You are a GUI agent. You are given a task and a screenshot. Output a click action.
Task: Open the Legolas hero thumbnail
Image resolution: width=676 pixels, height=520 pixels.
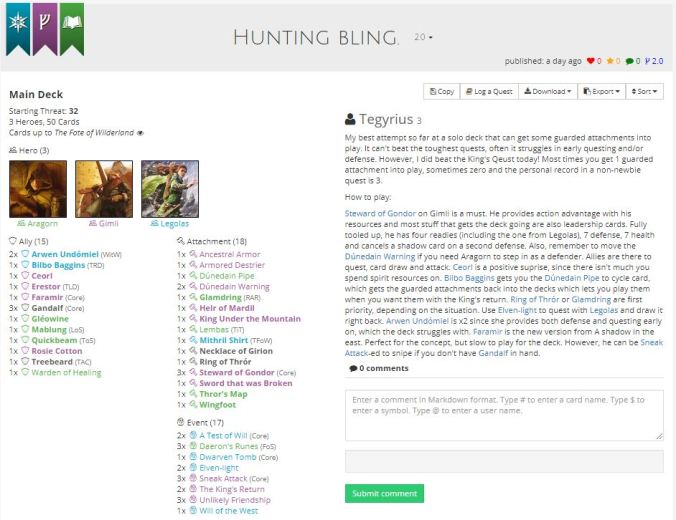(x=170, y=189)
